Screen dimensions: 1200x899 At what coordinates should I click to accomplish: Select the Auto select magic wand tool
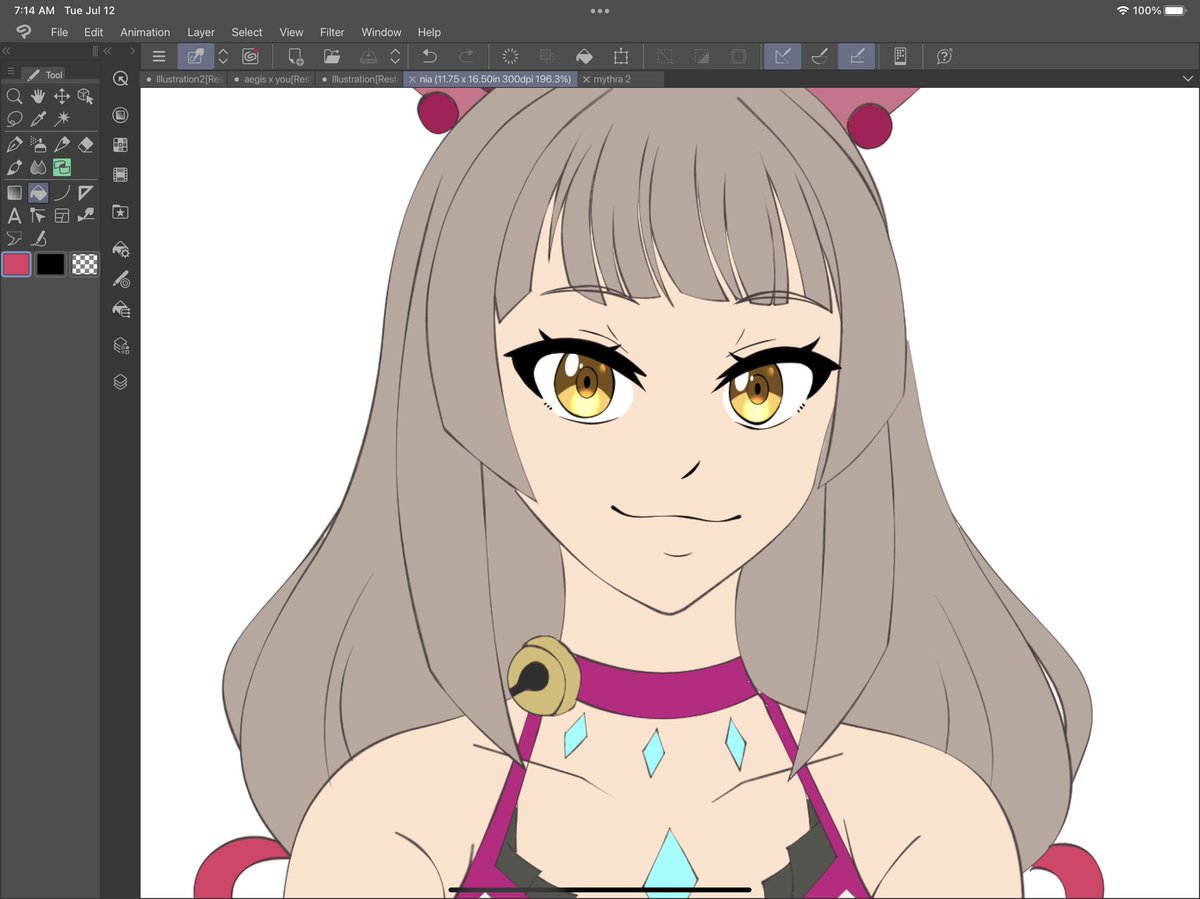[62, 118]
